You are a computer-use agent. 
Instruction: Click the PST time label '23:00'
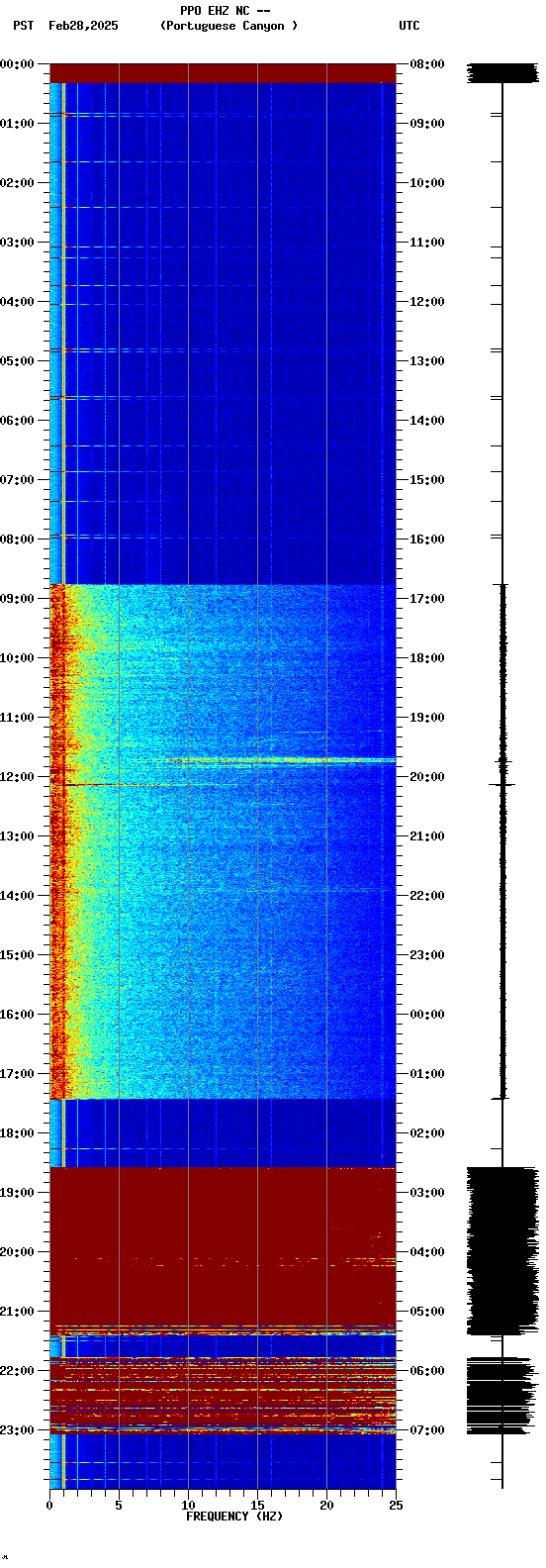[x=18, y=1430]
